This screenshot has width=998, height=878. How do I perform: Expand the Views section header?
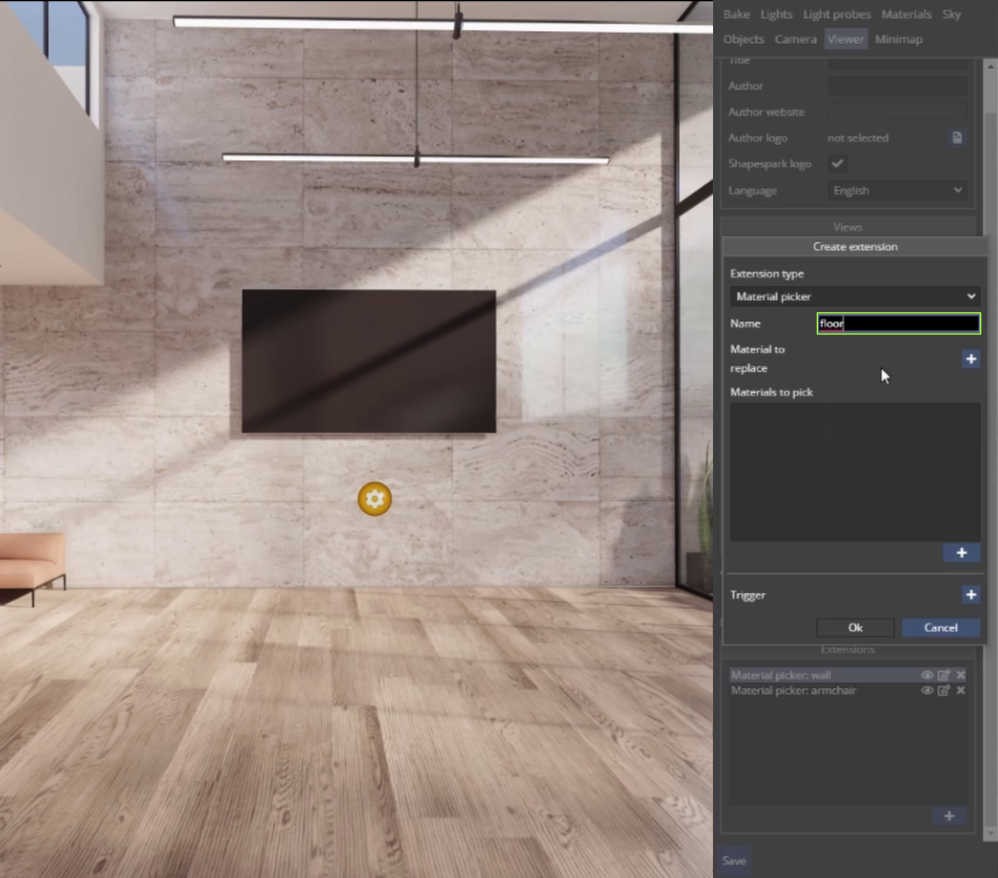847,226
